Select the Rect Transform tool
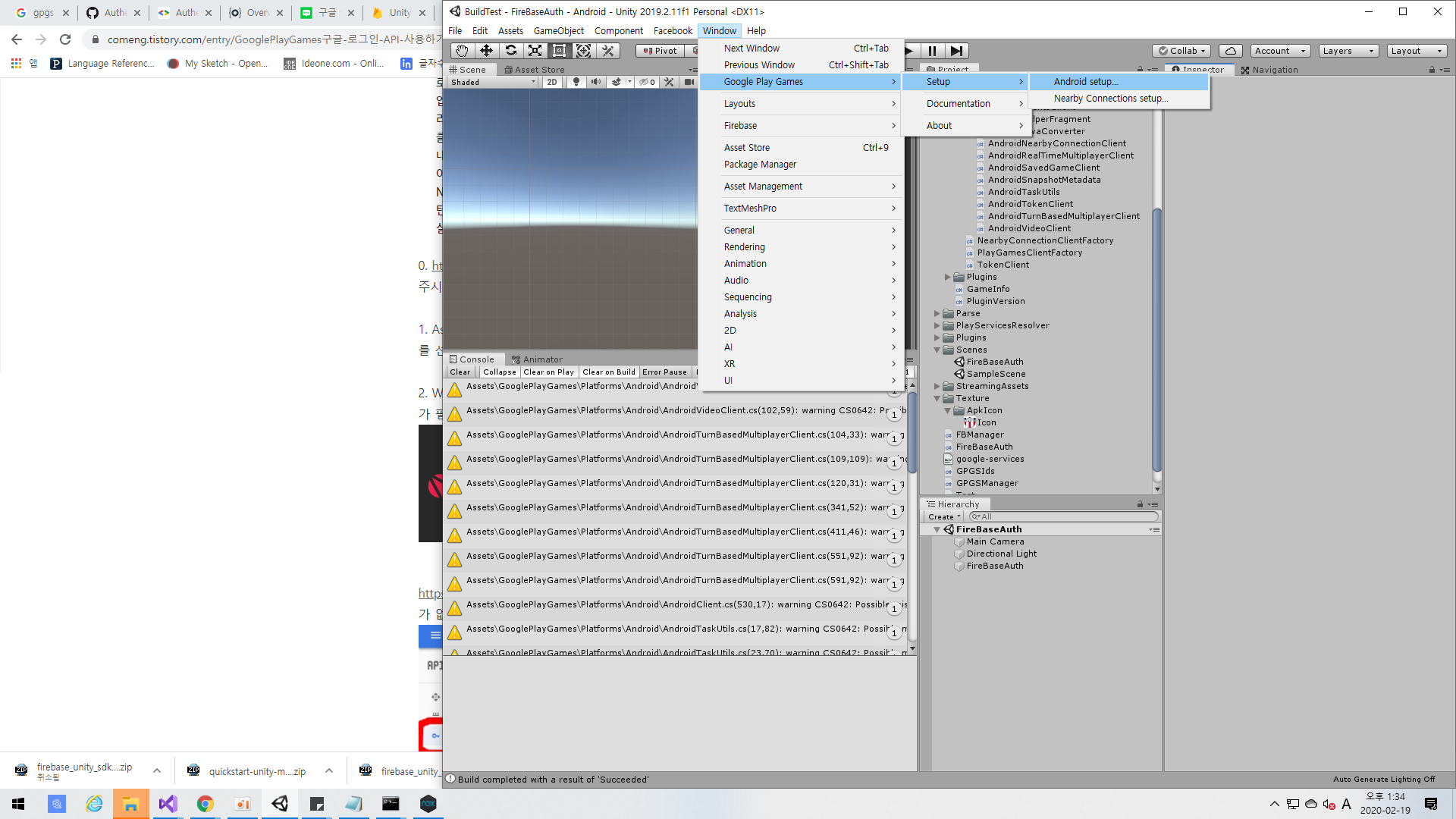This screenshot has height=819, width=1456. pyautogui.click(x=559, y=51)
